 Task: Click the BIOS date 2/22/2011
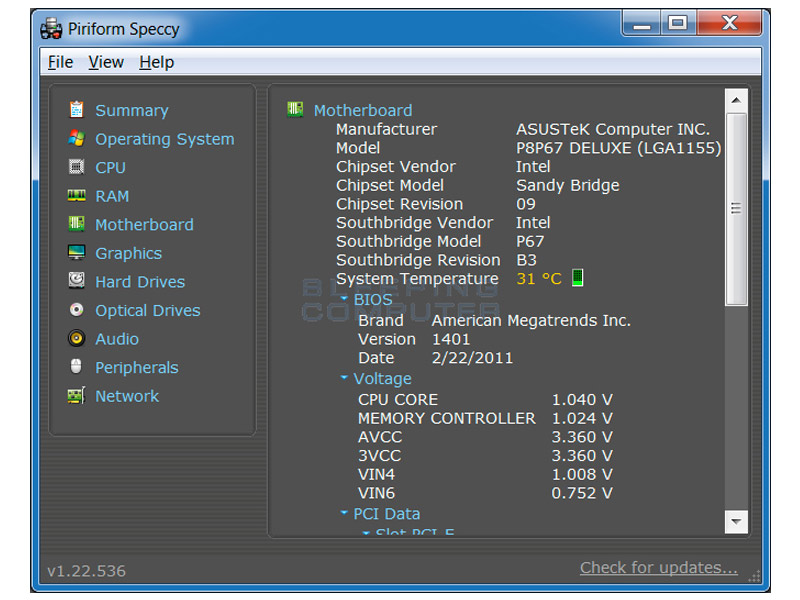point(472,358)
